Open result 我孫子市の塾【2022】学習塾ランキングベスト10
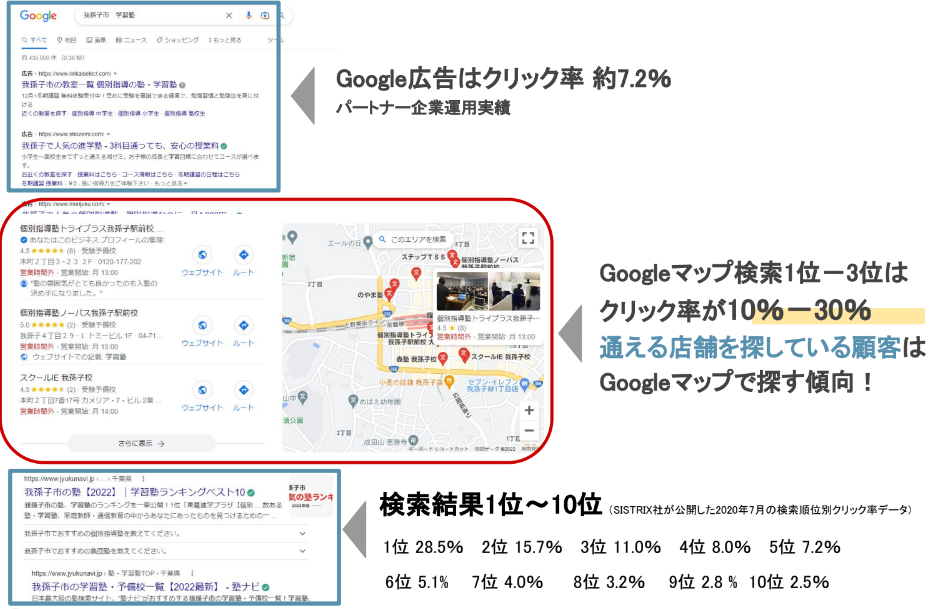 tap(135, 492)
